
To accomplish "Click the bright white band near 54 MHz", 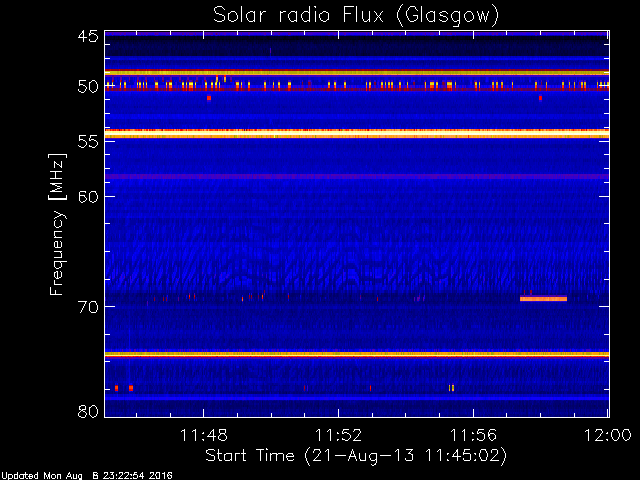I will coord(357,133).
